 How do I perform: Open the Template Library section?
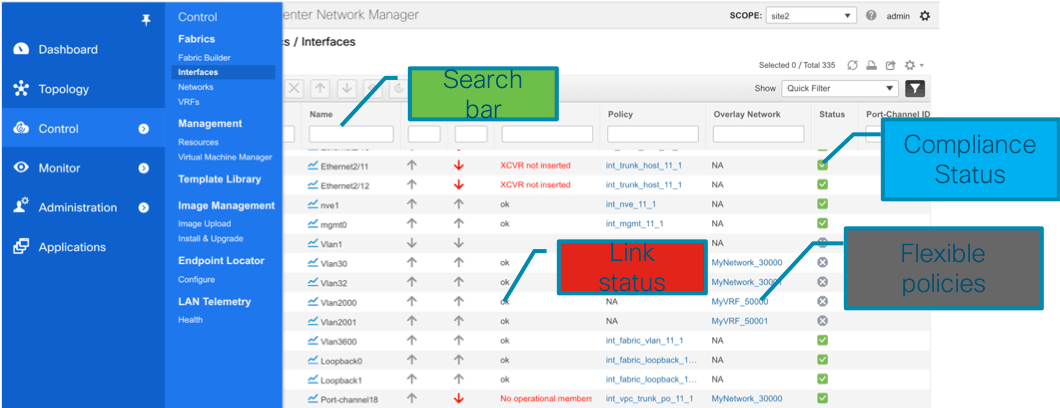[219, 180]
